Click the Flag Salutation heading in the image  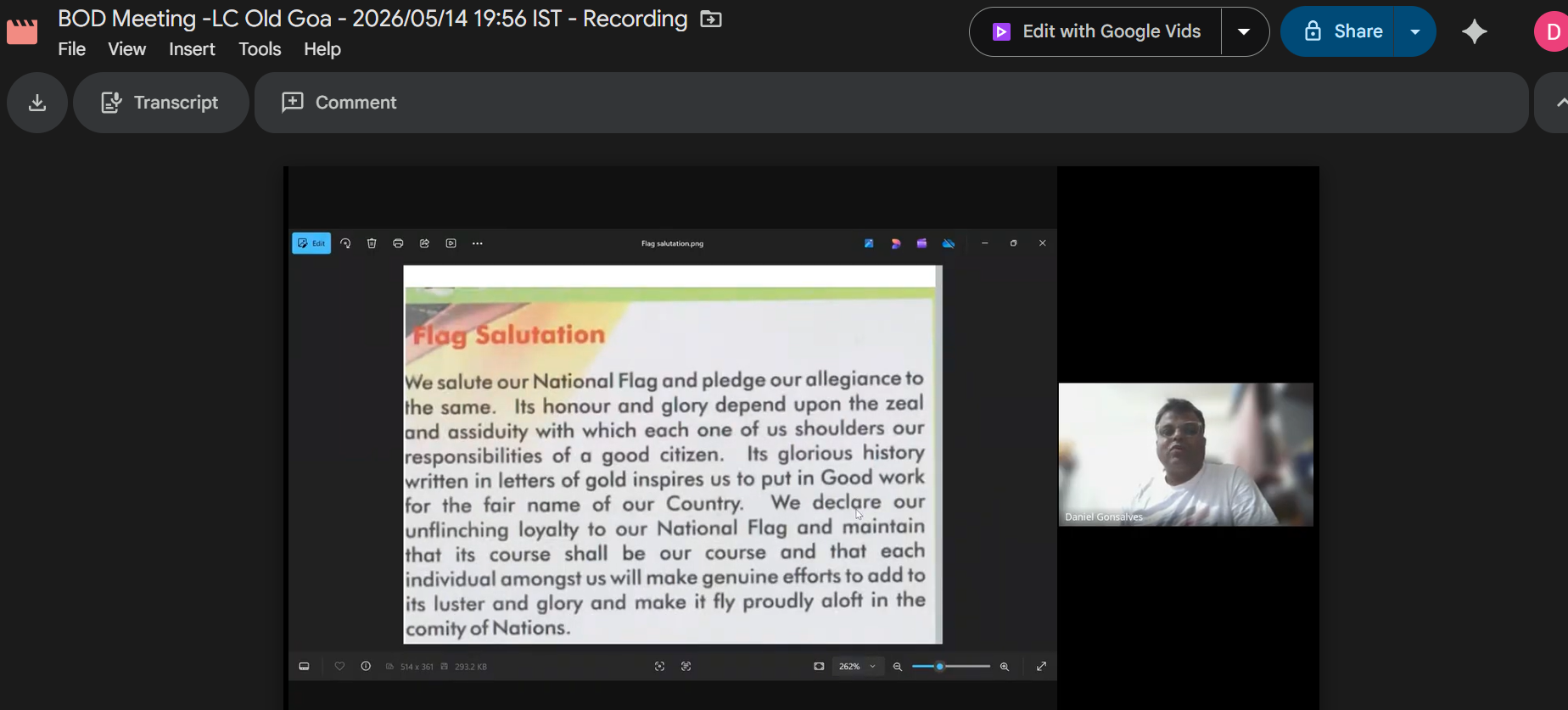(508, 335)
